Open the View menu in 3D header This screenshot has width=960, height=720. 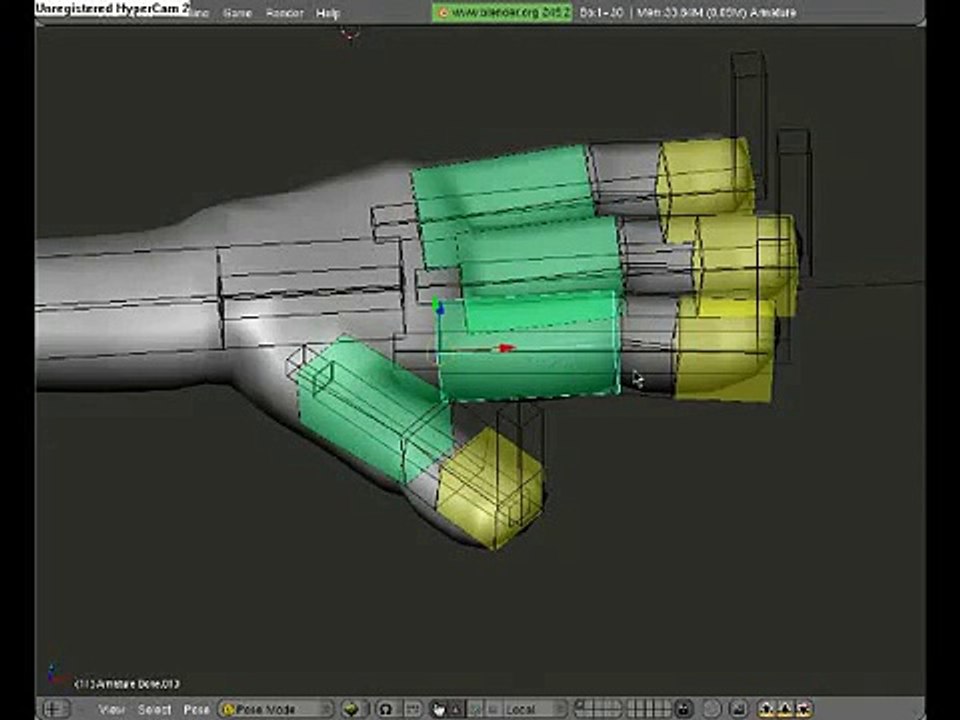111,709
